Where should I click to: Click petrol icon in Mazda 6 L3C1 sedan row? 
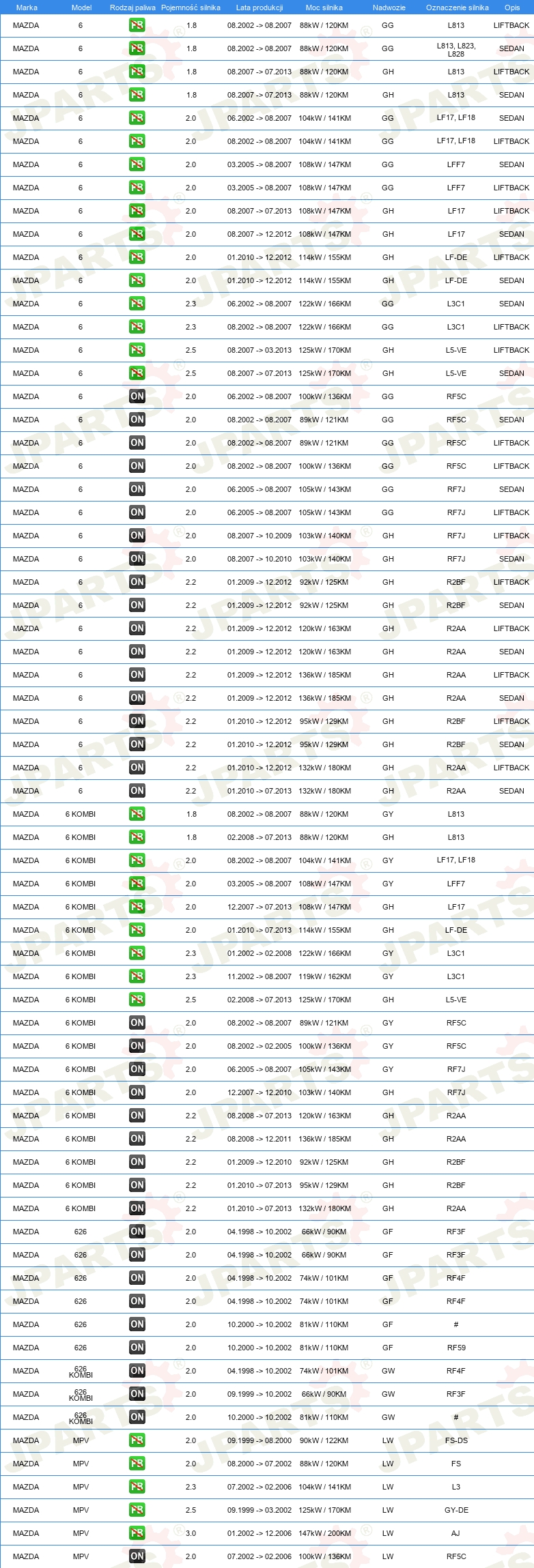(x=137, y=304)
